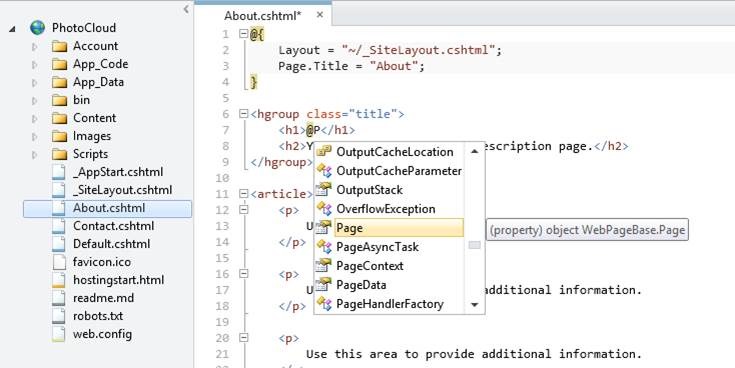This screenshot has width=735, height=368.
Task: Click the Default.cshtml file icon
Action: (x=59, y=244)
